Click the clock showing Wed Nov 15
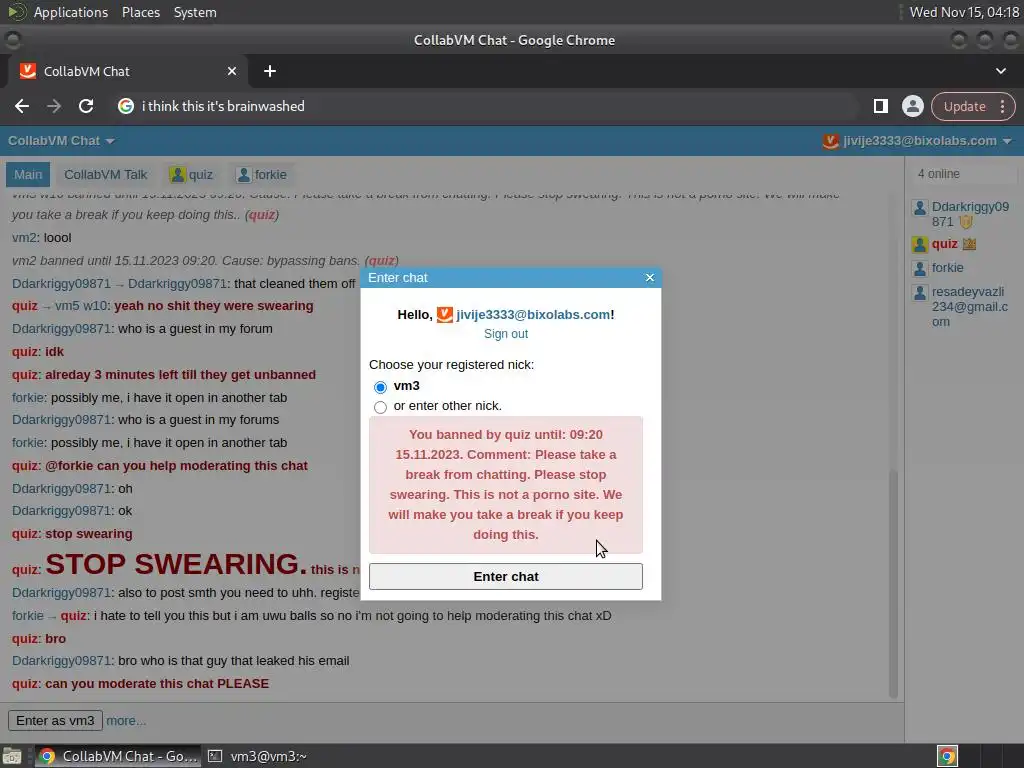The image size is (1024, 768). (x=964, y=12)
